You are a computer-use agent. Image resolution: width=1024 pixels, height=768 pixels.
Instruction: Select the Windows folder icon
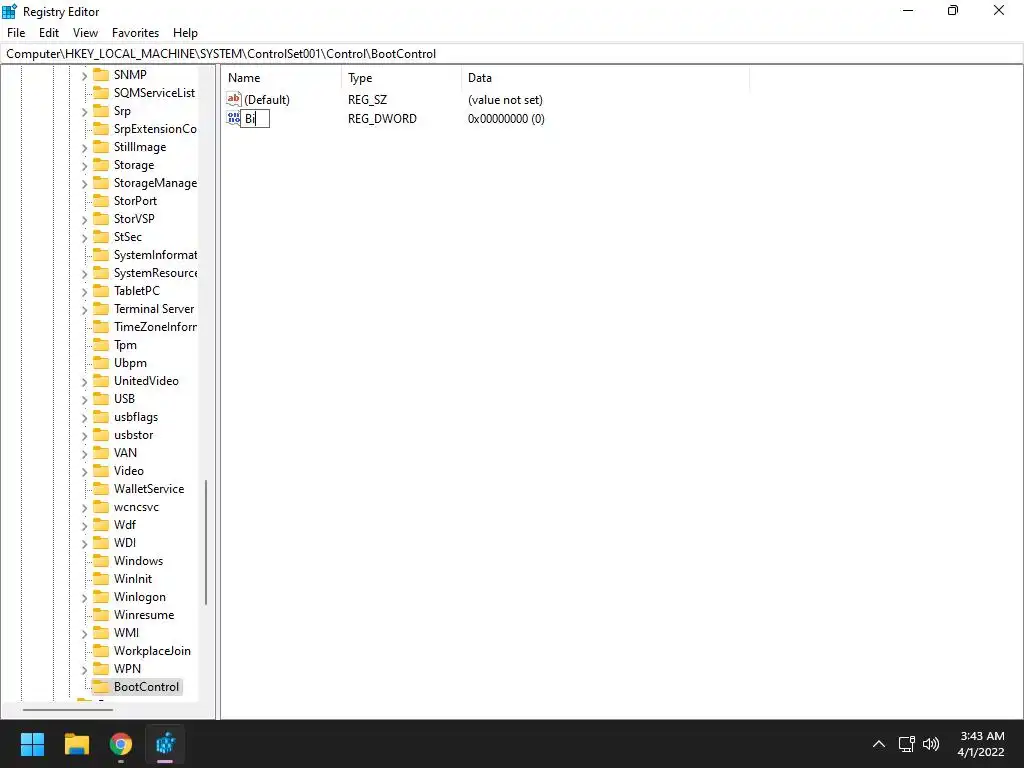pyautogui.click(x=101, y=560)
